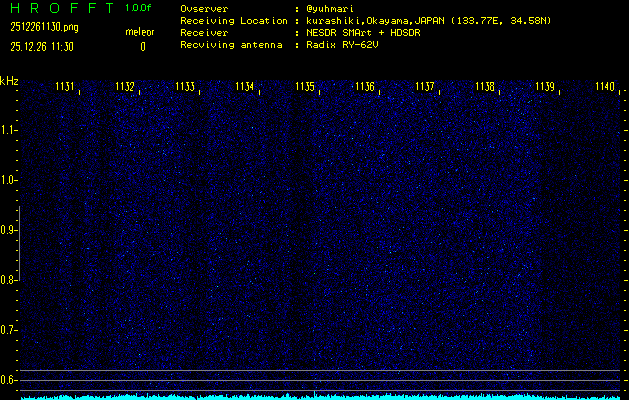Click the 1.0 kHz axis label

[9, 180]
